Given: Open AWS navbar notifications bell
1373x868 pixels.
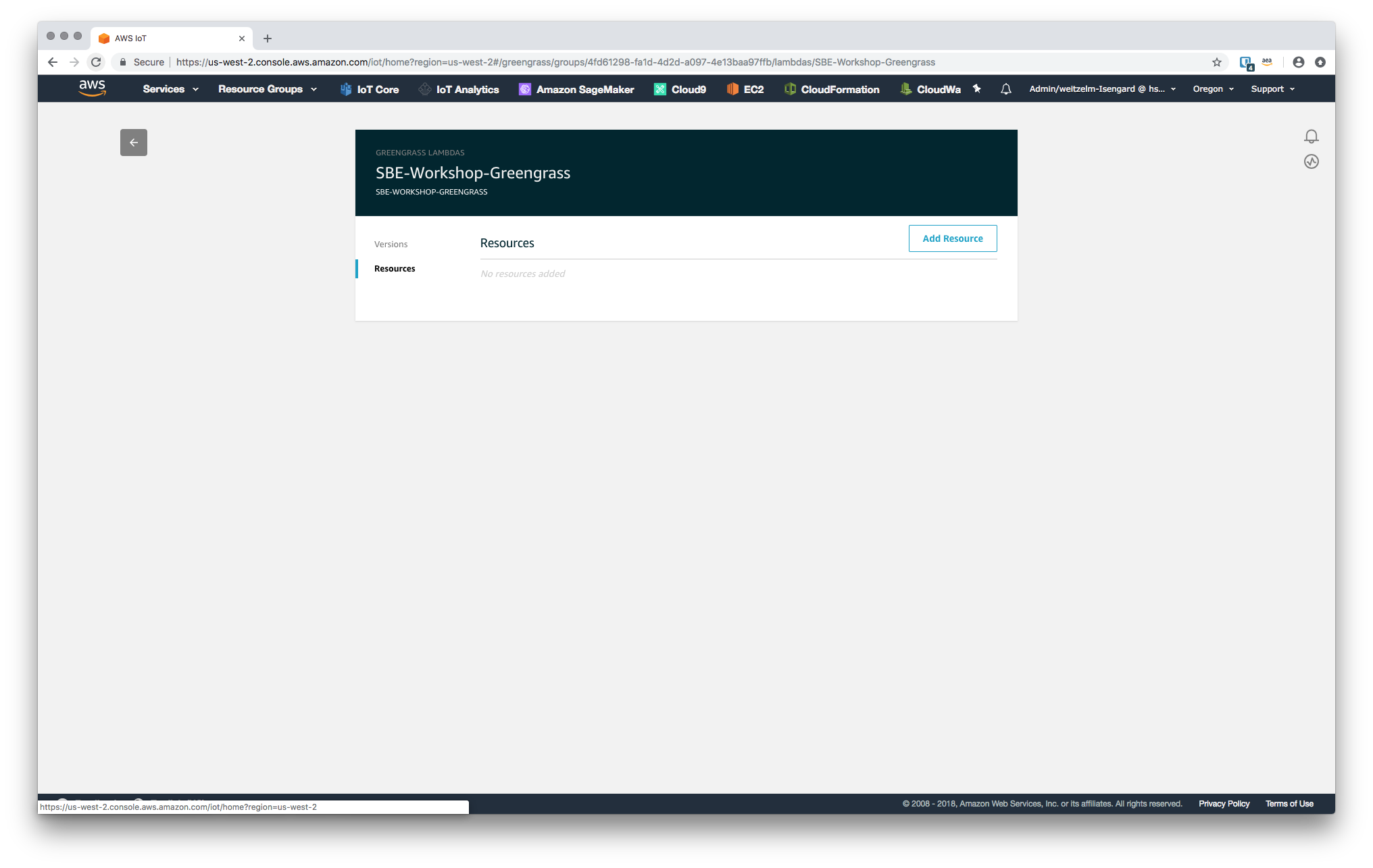Looking at the screenshot, I should [x=1006, y=89].
